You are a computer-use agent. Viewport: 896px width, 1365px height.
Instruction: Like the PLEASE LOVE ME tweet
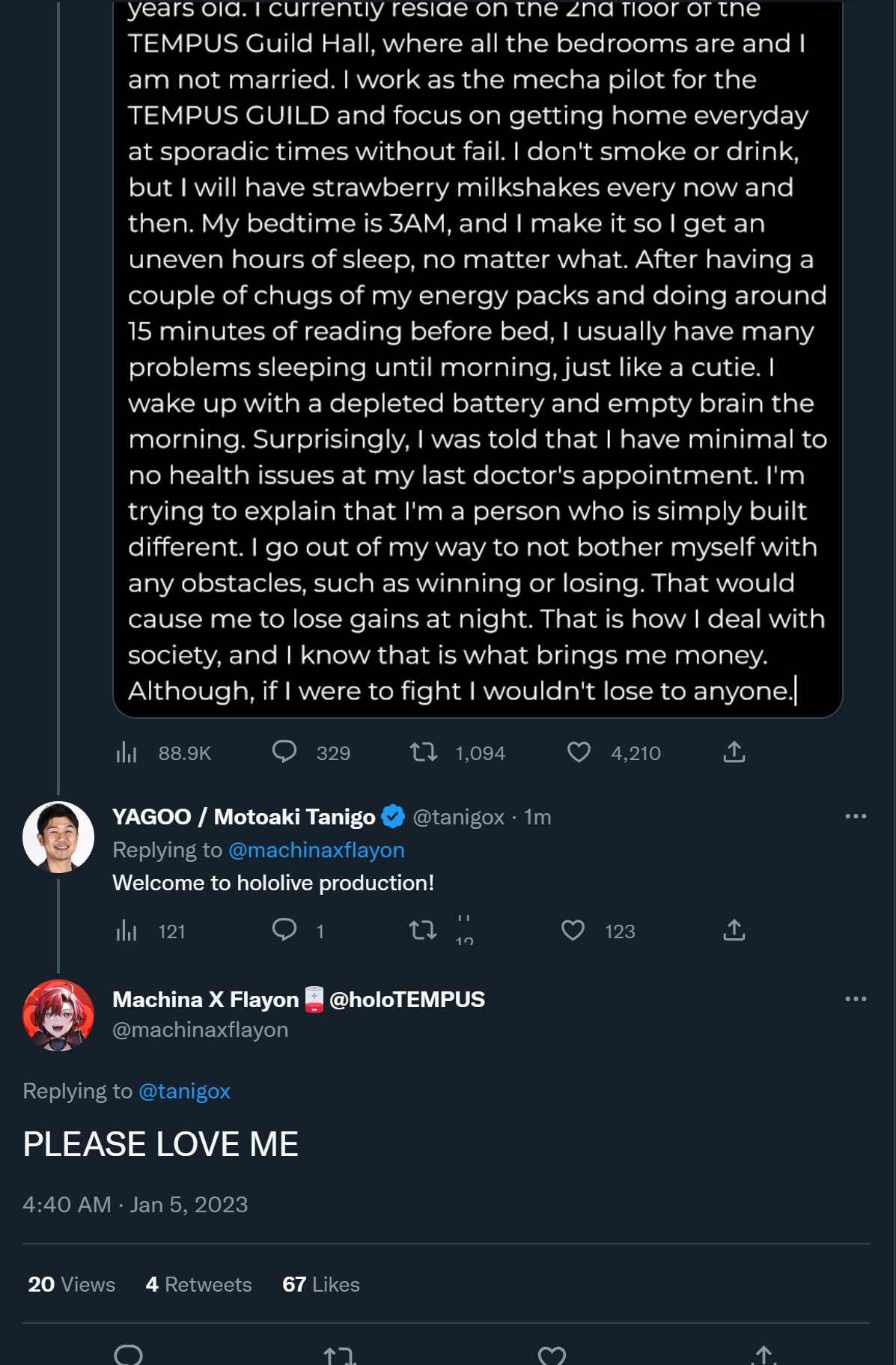coord(552,1355)
